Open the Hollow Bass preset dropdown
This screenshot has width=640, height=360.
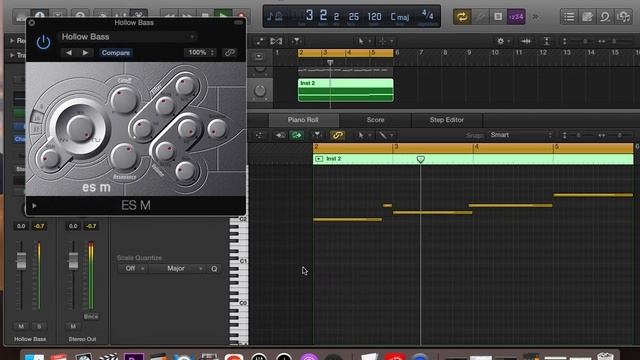pos(127,37)
